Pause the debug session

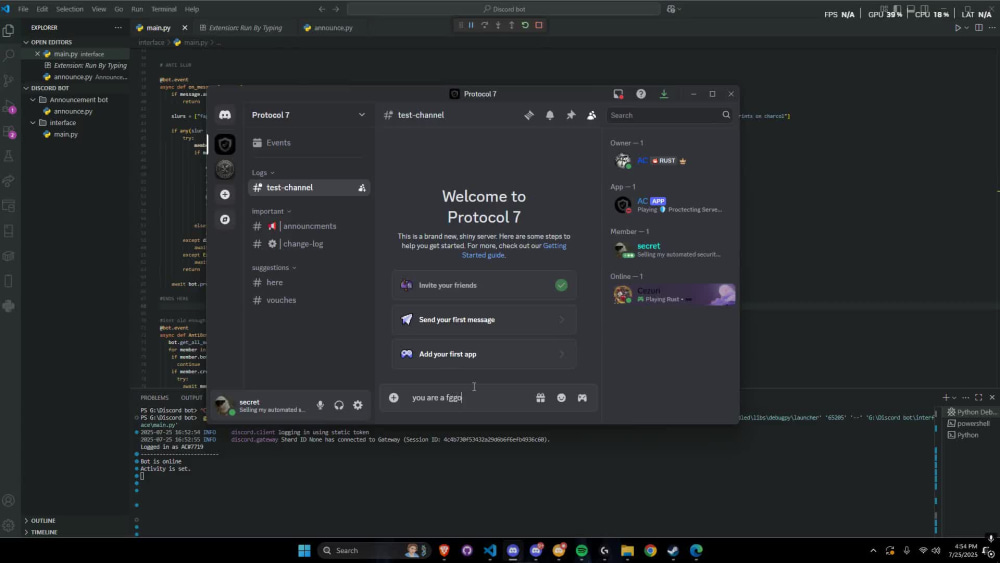pyautogui.click(x=471, y=26)
